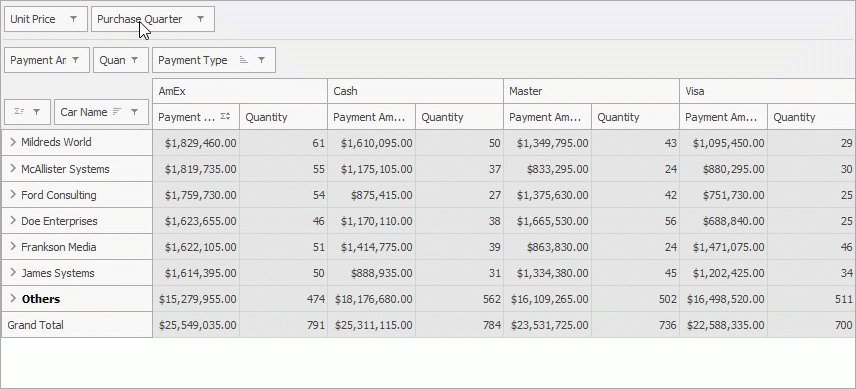Open the filter on Payment Amount data field
Screen dimensions: 856x389
point(76,60)
